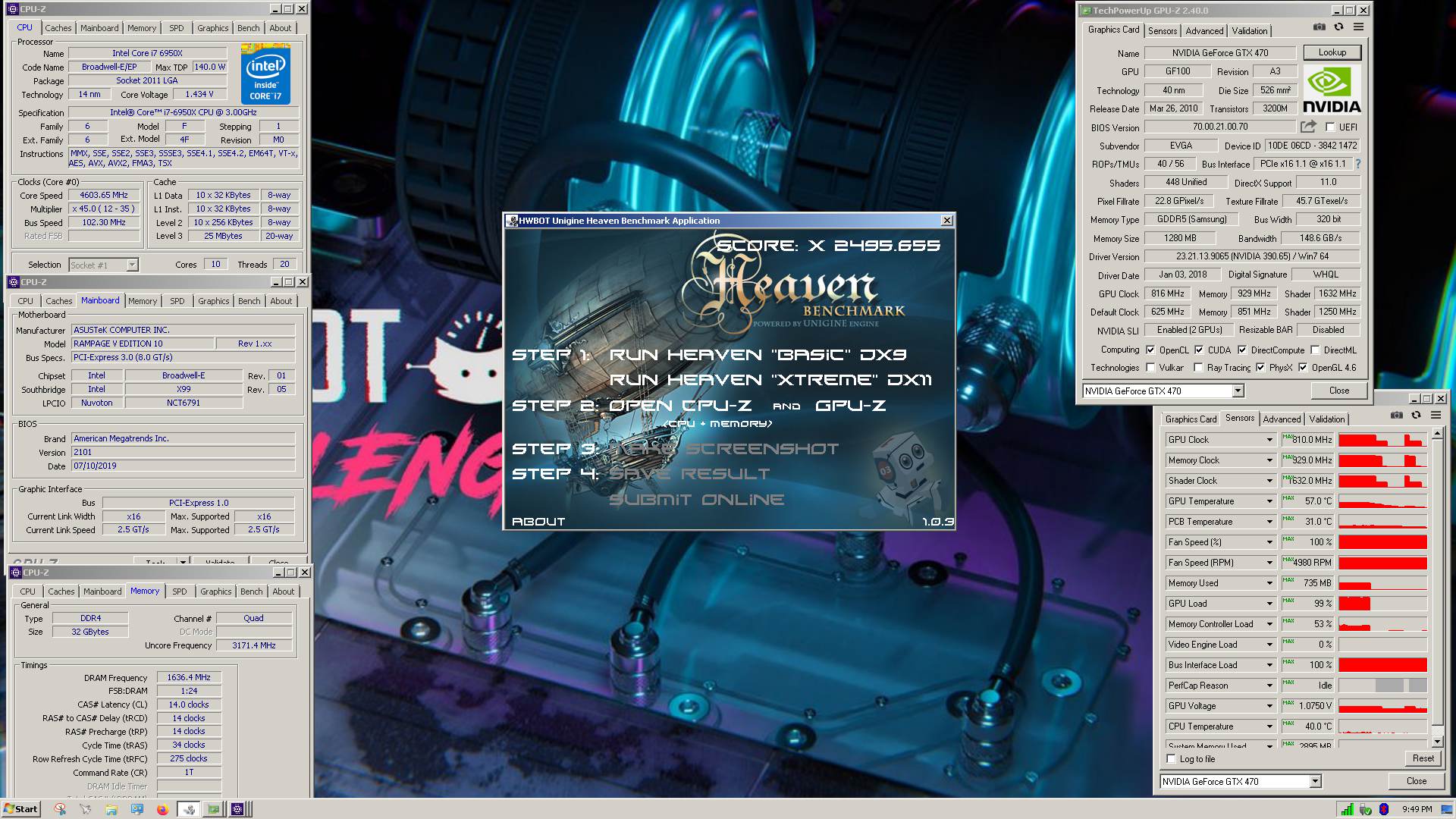Click the GPU-Z green taskbar button

tap(215, 809)
